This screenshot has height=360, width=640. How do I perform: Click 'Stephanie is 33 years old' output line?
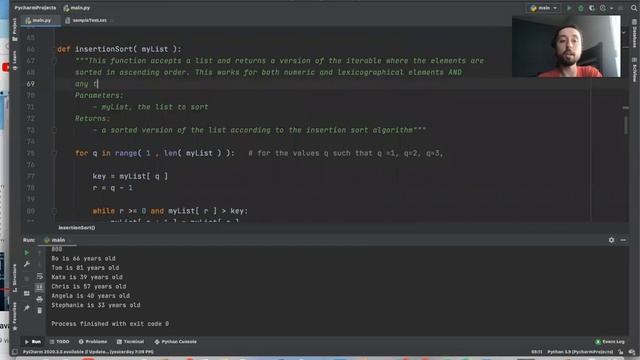(96, 305)
